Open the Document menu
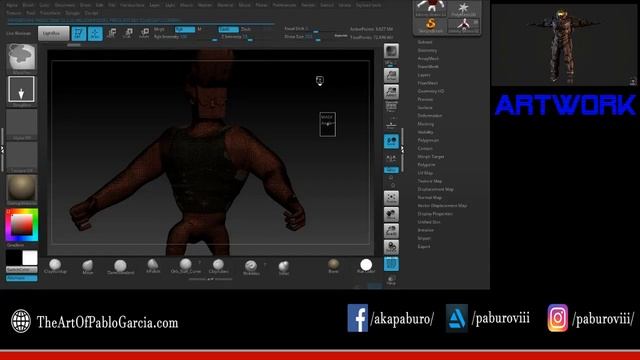Image resolution: width=640 pixels, height=360 pixels. tap(64, 5)
